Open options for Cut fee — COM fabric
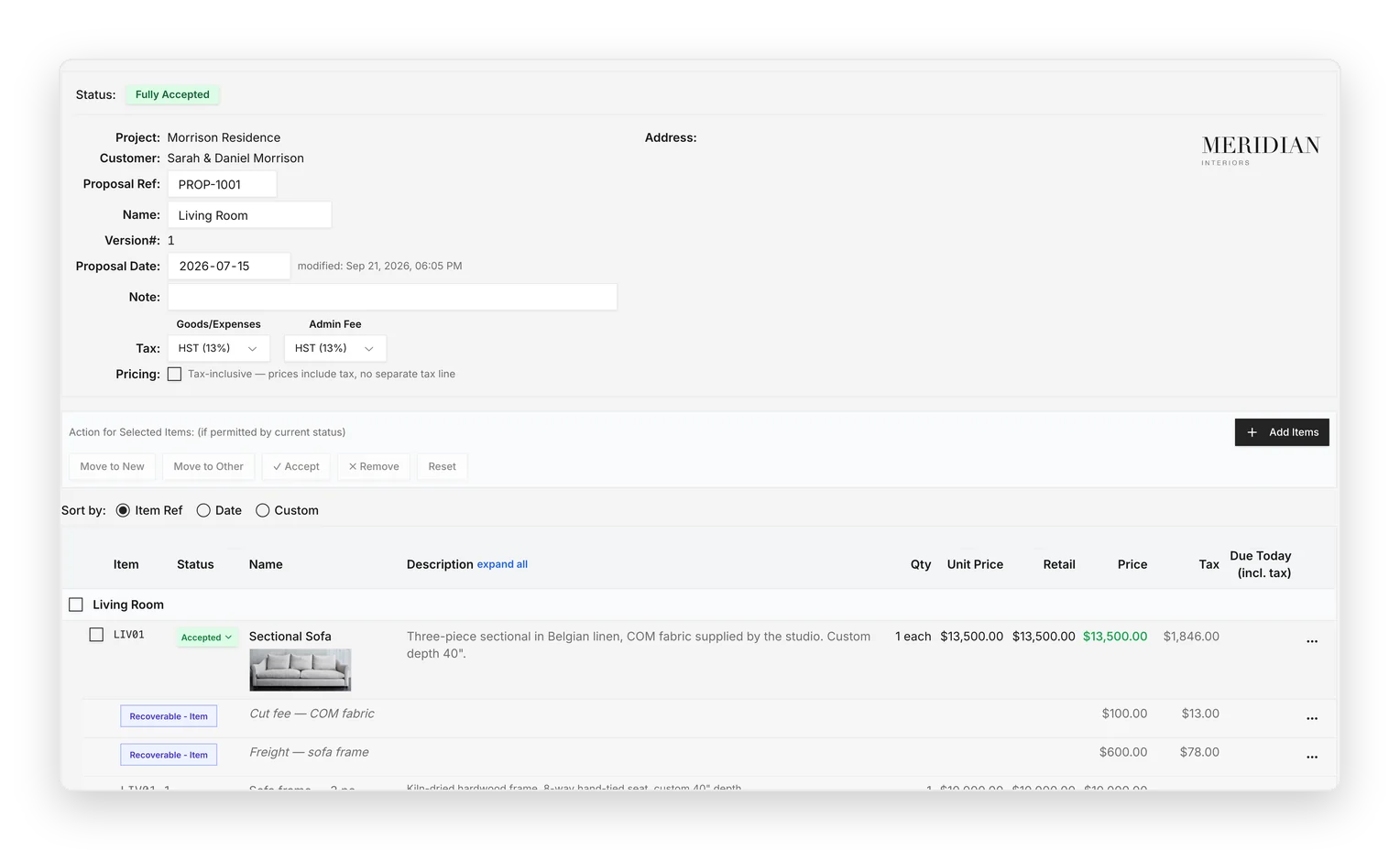 point(1311,718)
